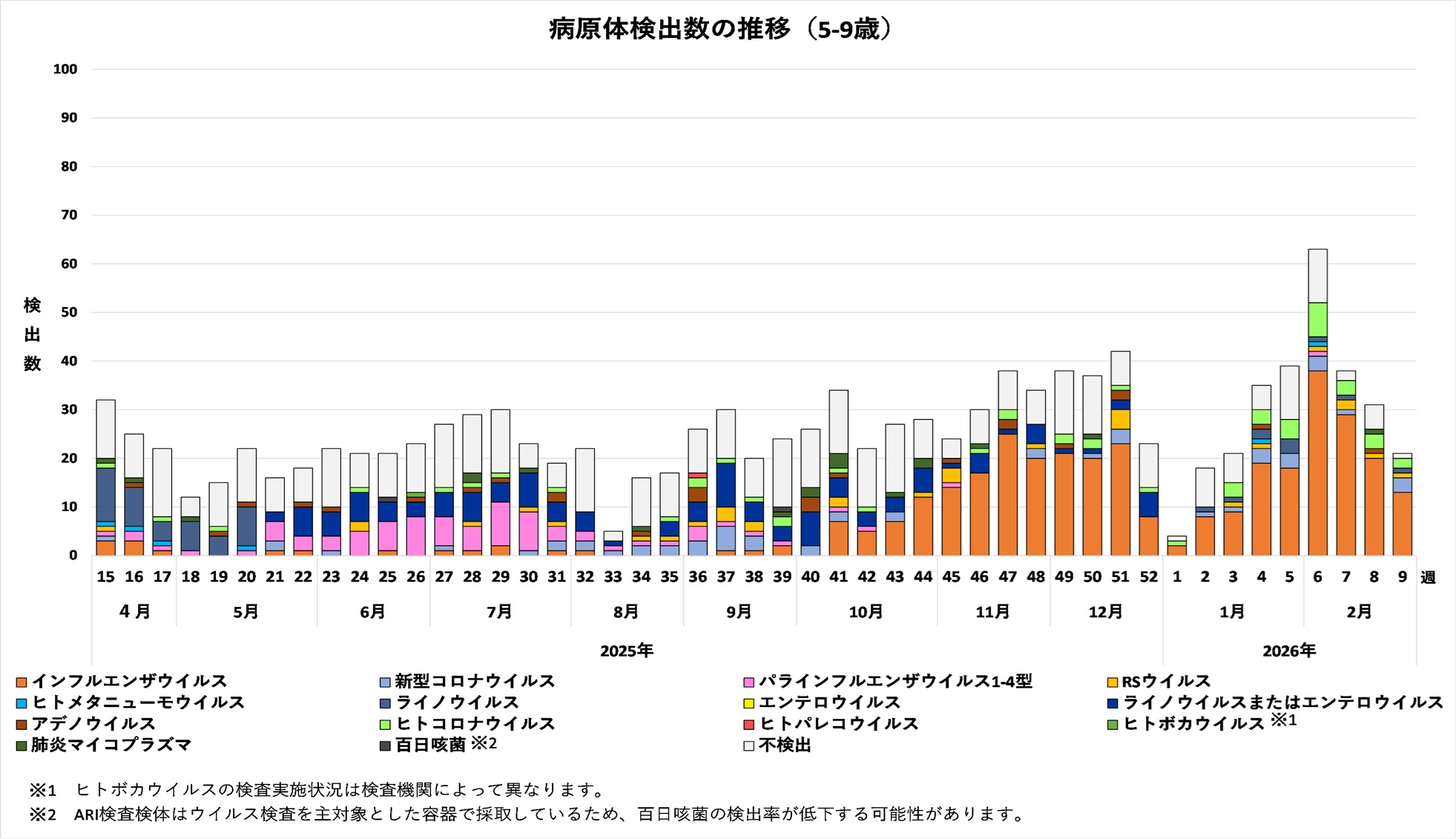The height and width of the screenshot is (839, 1456).
Task: Click the orange インフルエンザウイルス legend swatch
Action: (22, 682)
